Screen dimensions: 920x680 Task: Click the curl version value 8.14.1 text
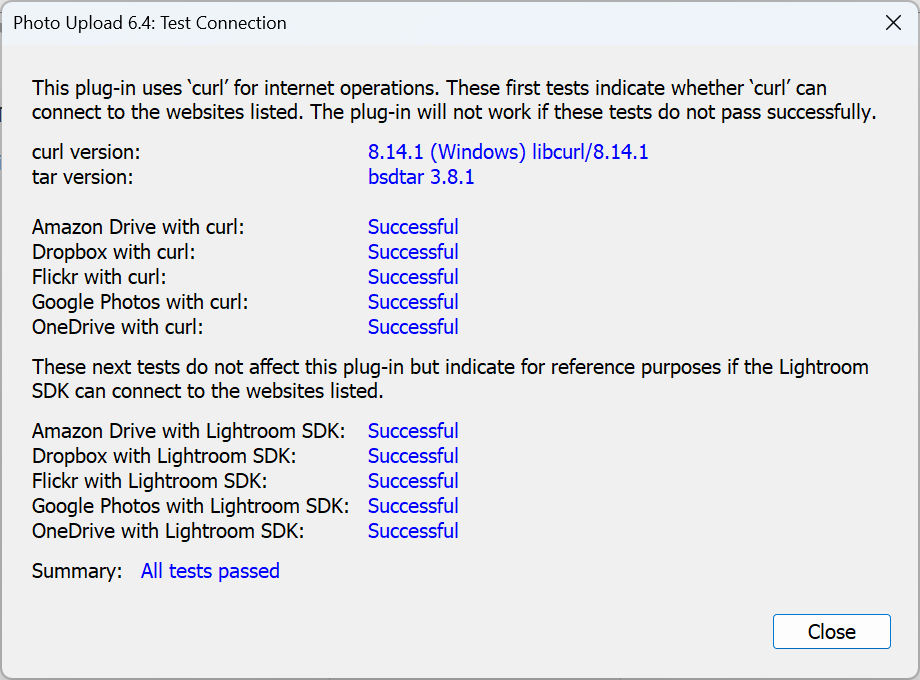pos(508,153)
